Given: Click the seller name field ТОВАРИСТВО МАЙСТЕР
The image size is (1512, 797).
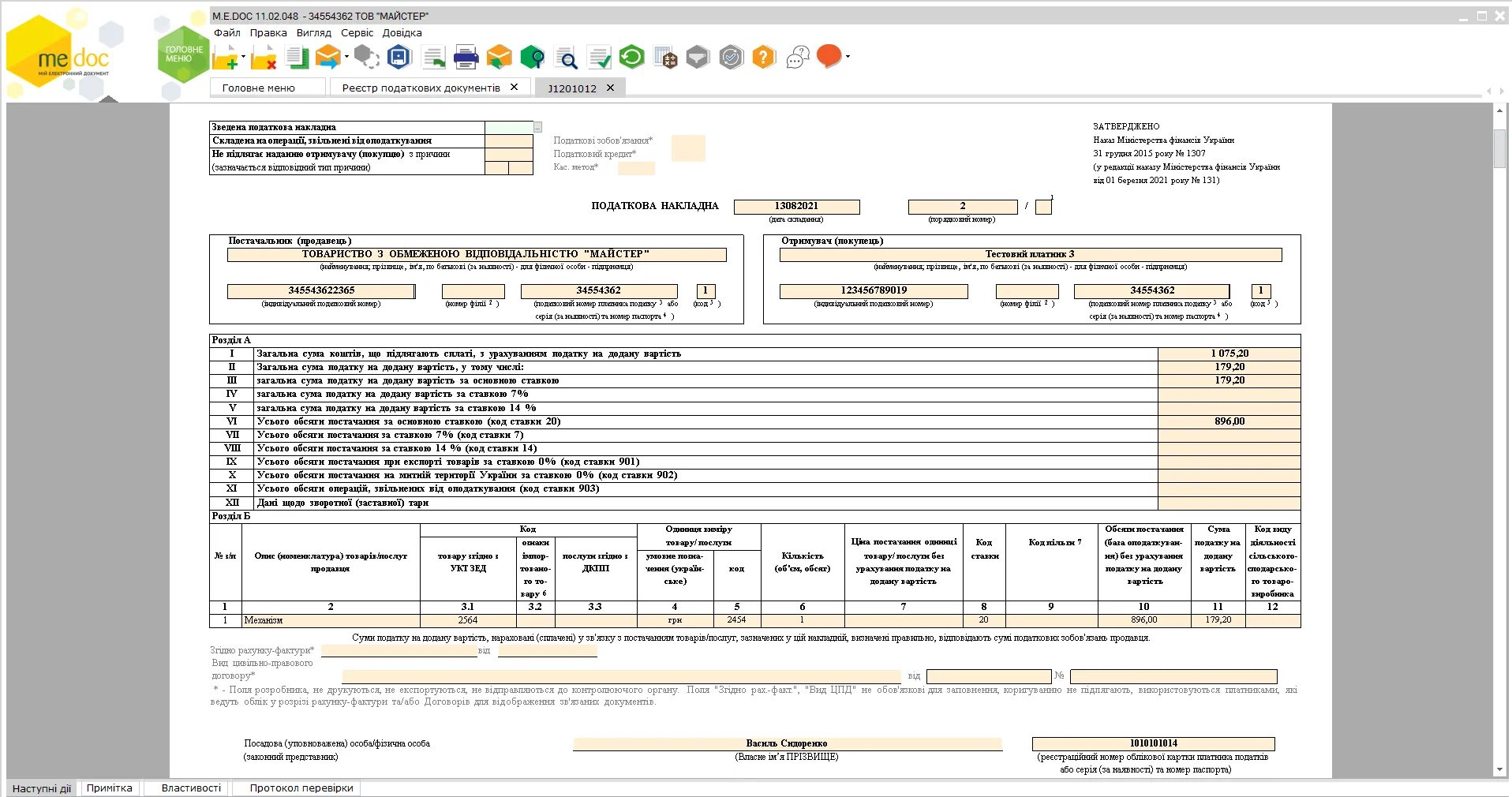Looking at the screenshot, I should (x=477, y=254).
